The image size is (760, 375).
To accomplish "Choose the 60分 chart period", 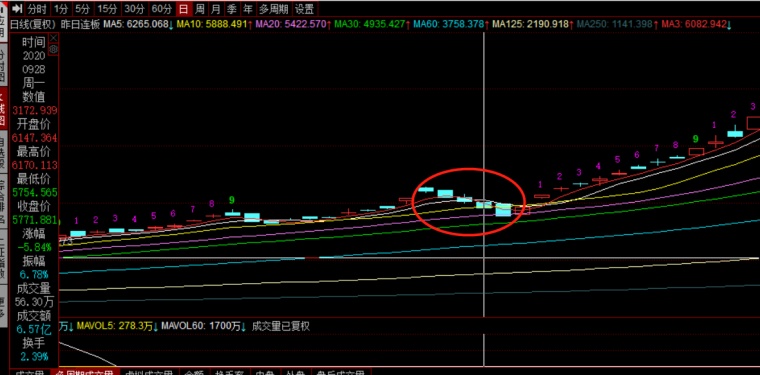I will coord(161,9).
